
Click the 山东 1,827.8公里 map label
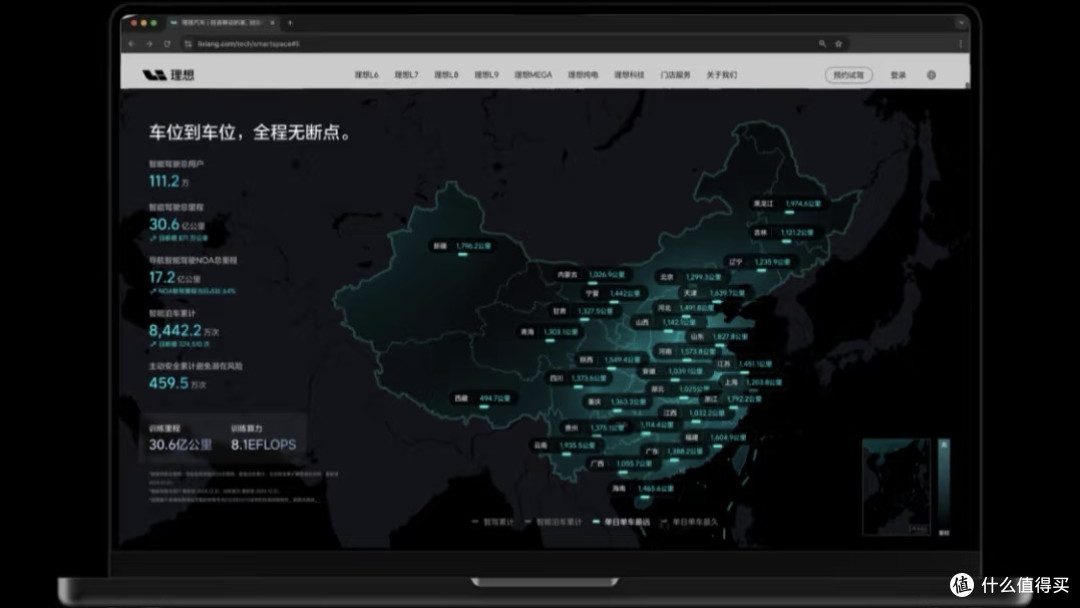(x=719, y=337)
